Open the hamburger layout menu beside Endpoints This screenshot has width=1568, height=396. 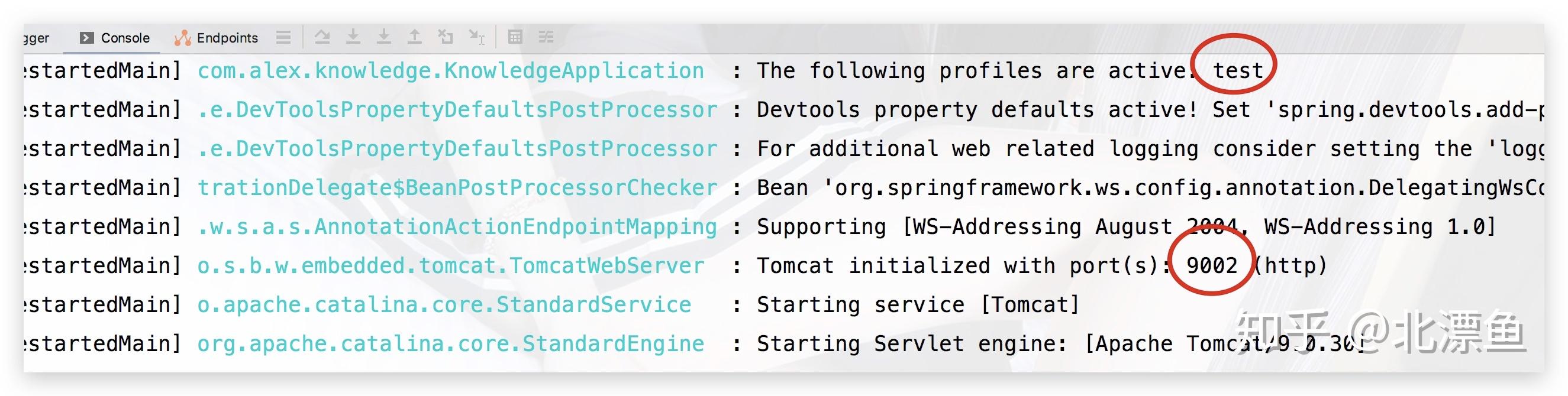(x=283, y=38)
